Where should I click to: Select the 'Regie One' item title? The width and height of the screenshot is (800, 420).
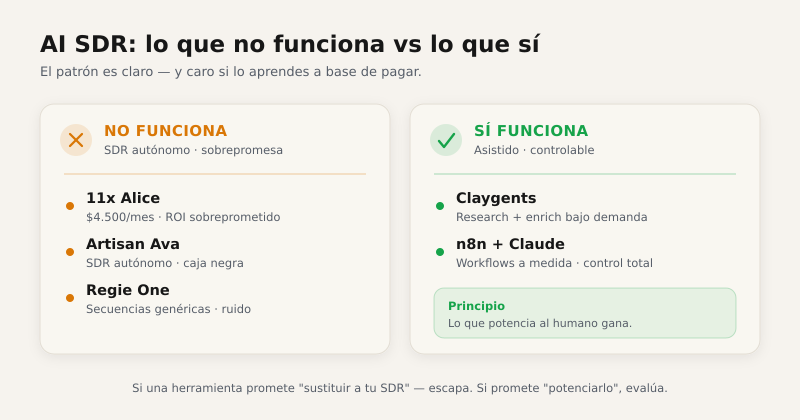pos(128,290)
